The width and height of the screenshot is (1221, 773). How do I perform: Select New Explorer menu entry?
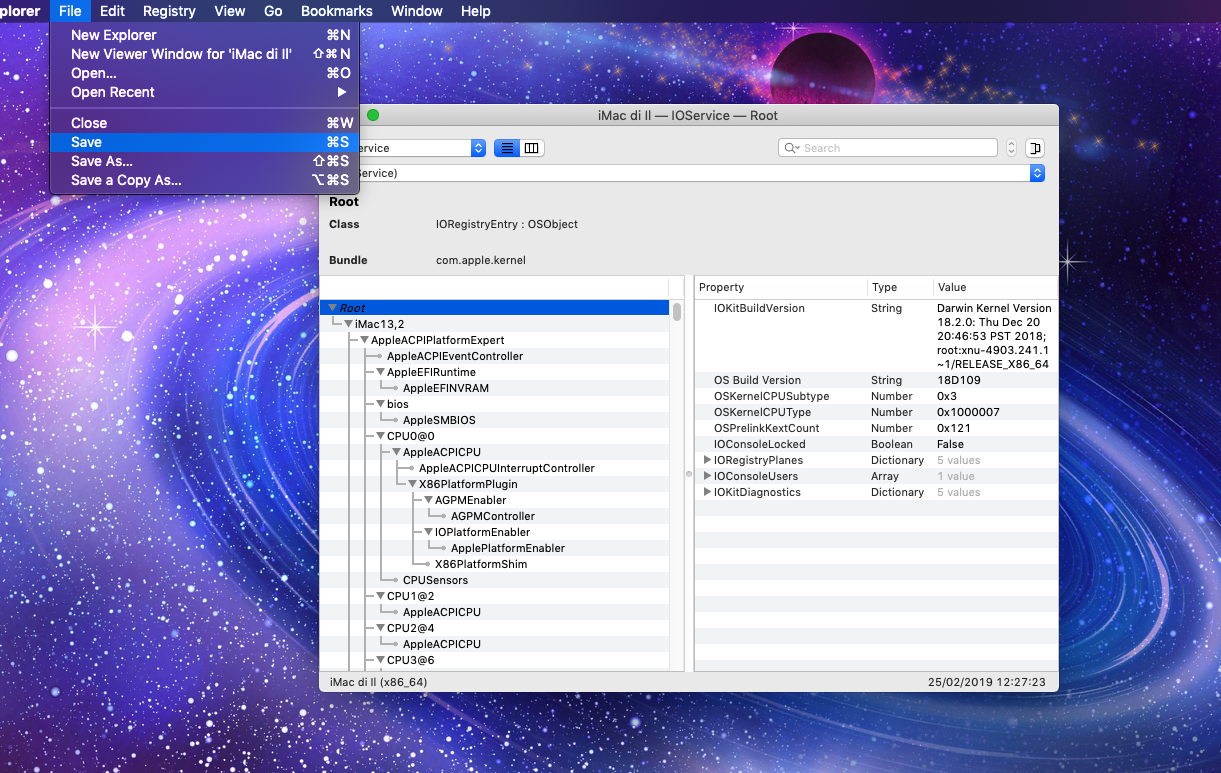click(204, 35)
